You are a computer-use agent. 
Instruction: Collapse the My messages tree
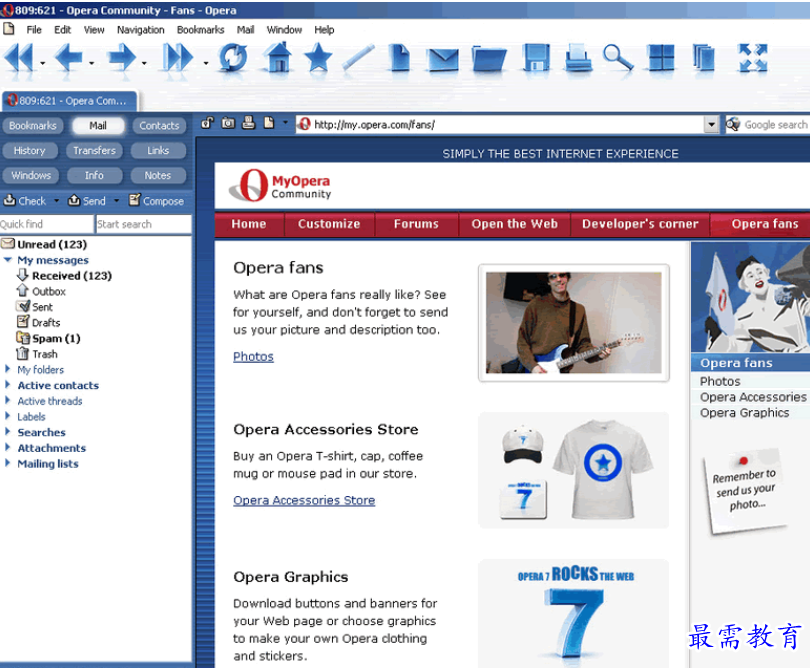coord(8,260)
